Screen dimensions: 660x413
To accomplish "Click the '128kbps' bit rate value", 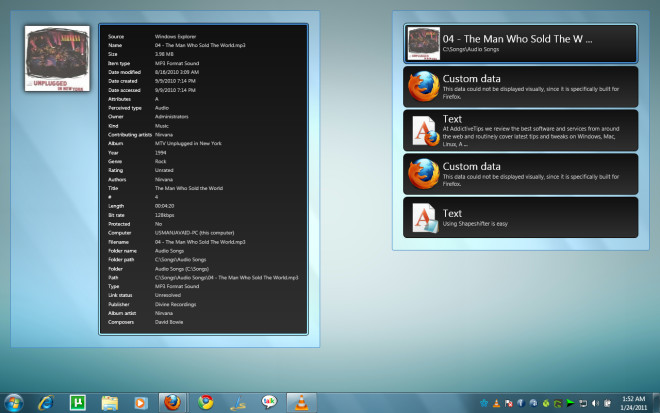I will [x=164, y=215].
